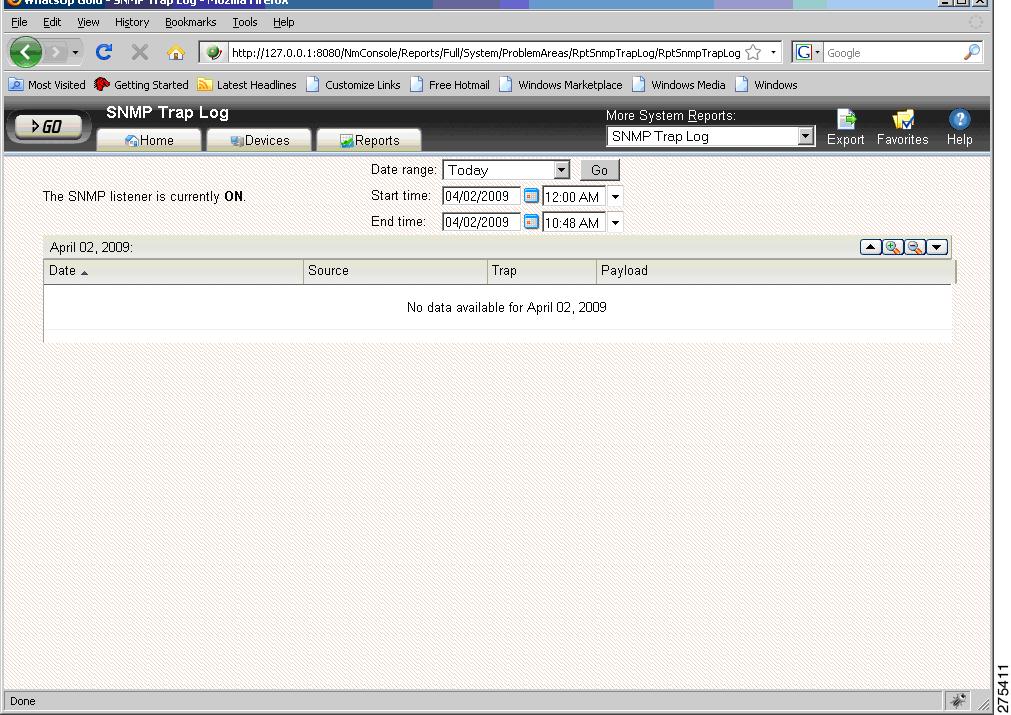This screenshot has height=715, width=1011.
Task: Open the Bookmarks menu
Action: pyautogui.click(x=190, y=22)
